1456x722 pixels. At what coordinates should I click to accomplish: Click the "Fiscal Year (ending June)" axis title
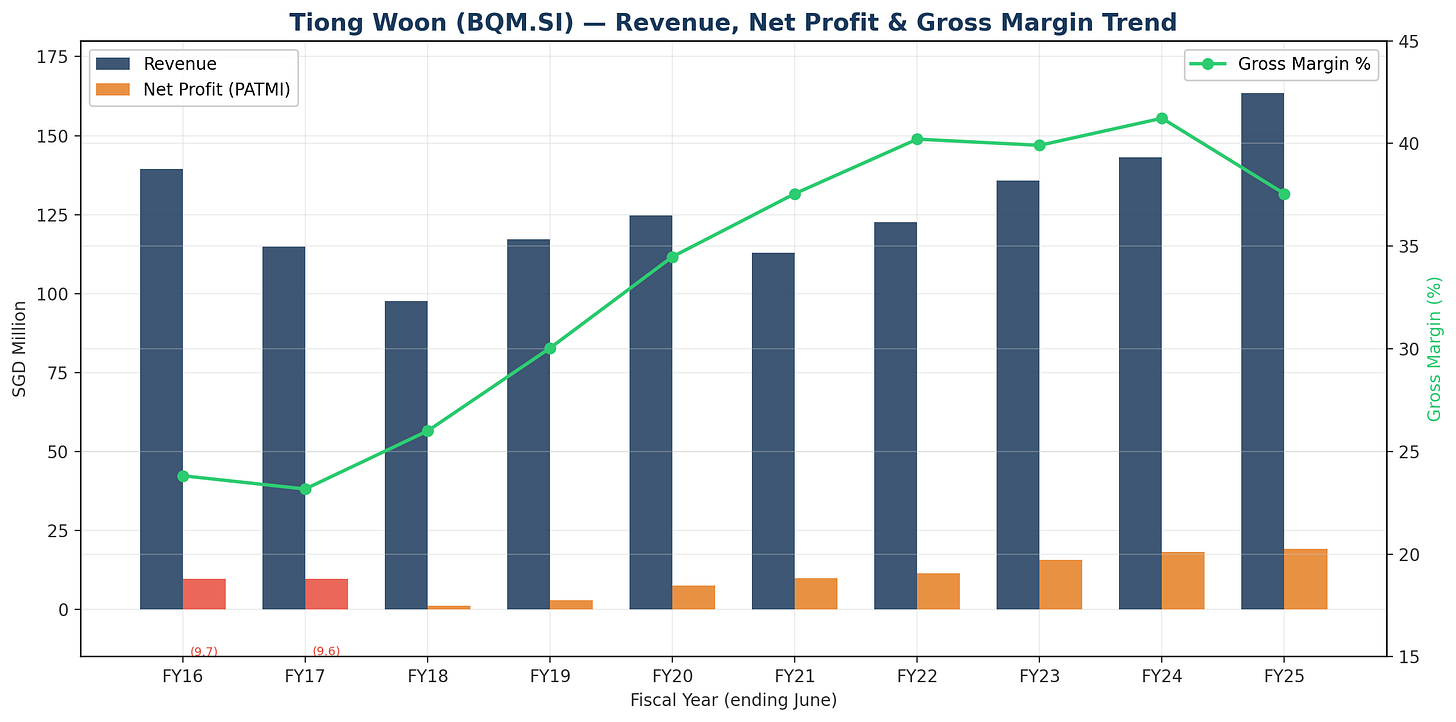[x=733, y=700]
